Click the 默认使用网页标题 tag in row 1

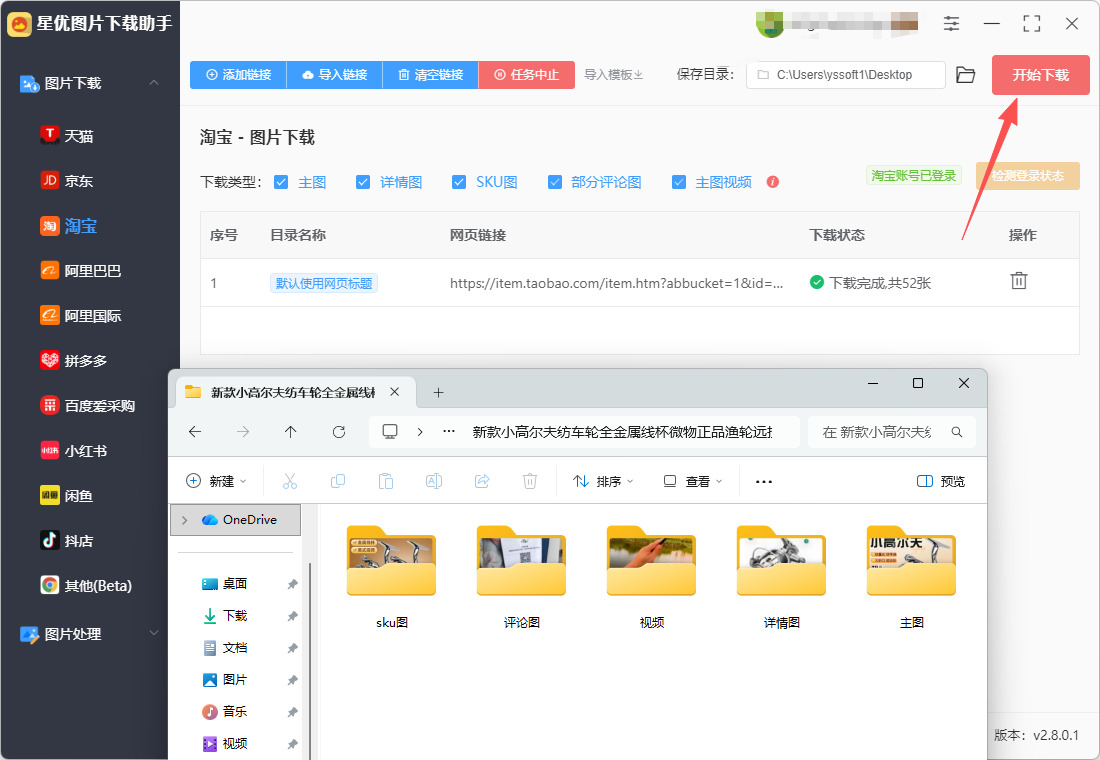coord(324,283)
